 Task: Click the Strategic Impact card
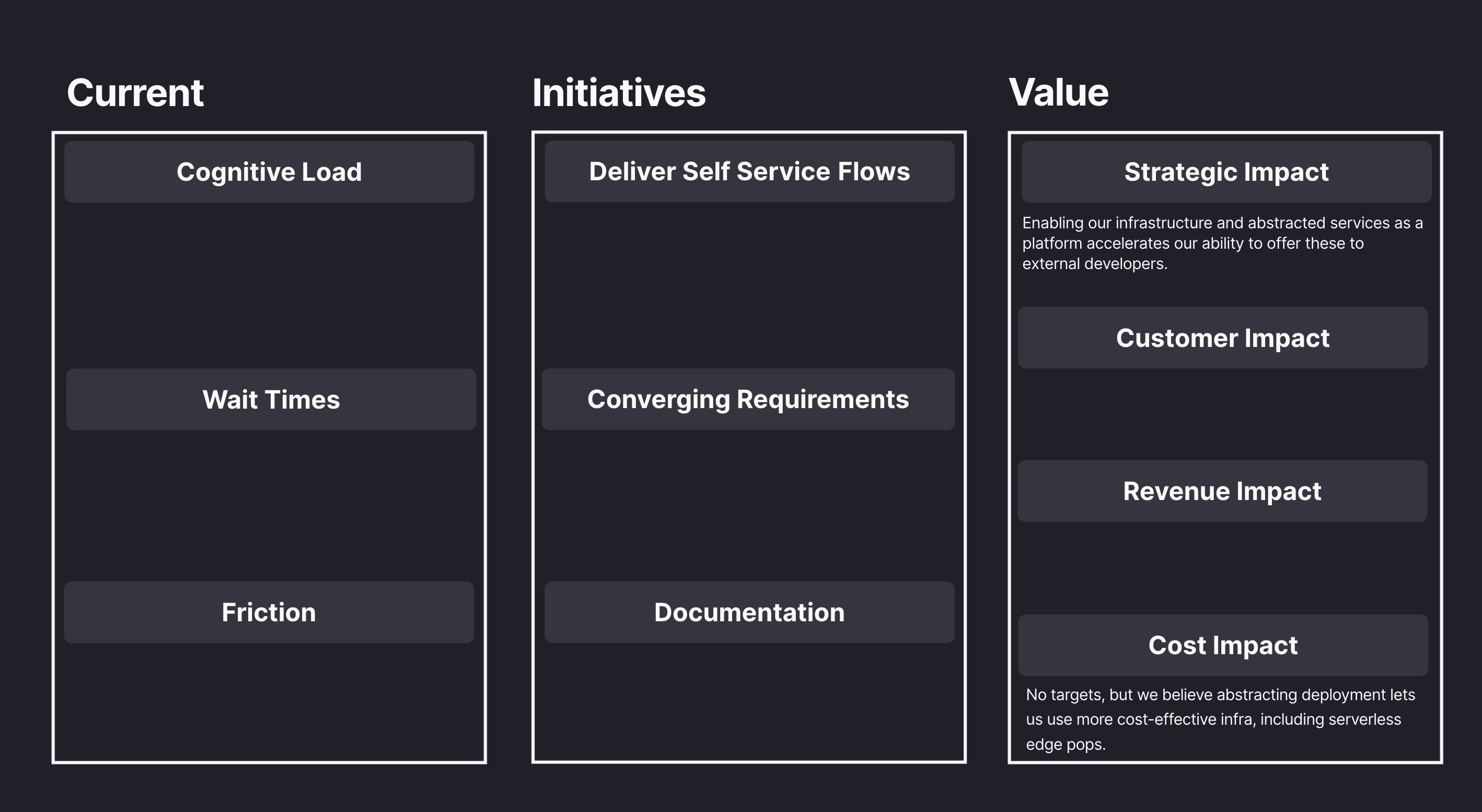1226,172
